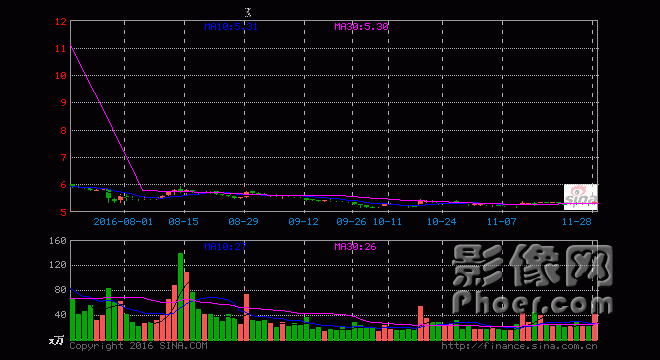Click the blue MA10:5.31 price label
660x360 pixels.
(231, 27)
